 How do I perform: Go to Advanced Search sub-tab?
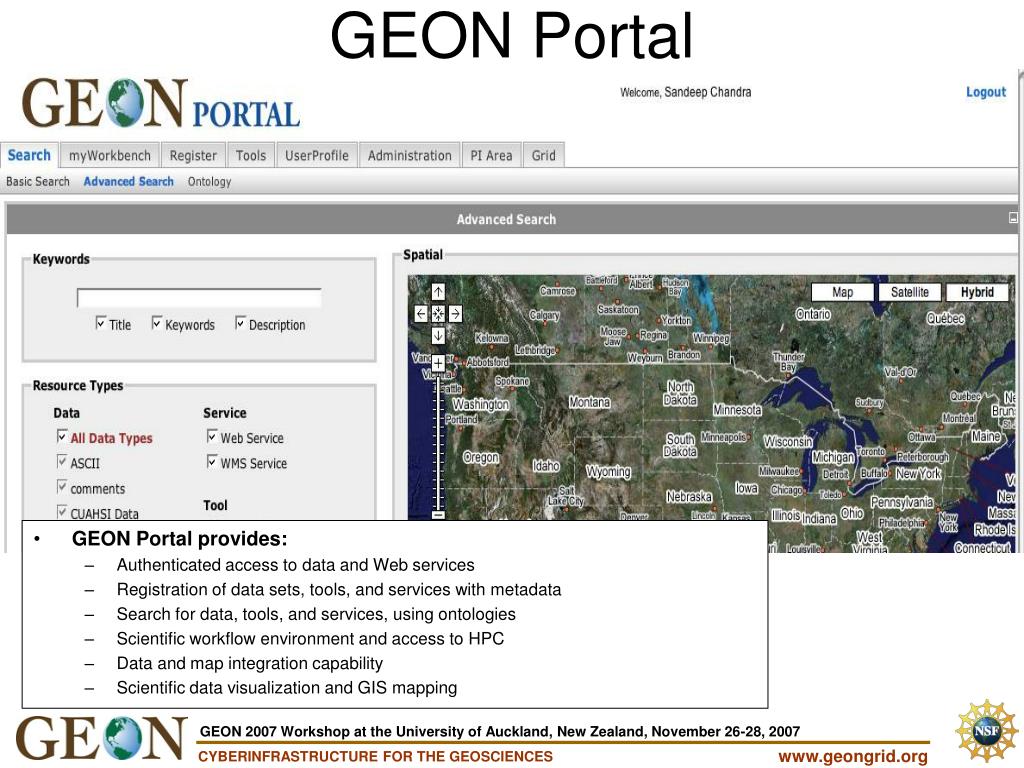pos(129,182)
